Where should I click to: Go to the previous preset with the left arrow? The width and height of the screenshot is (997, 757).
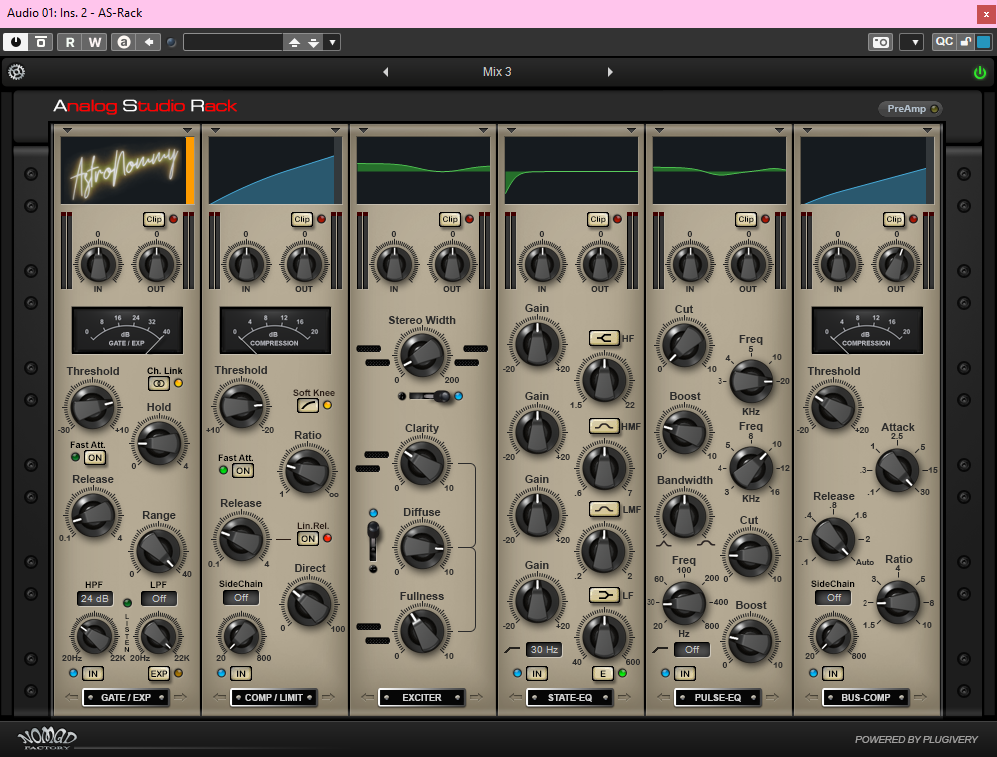(x=385, y=72)
